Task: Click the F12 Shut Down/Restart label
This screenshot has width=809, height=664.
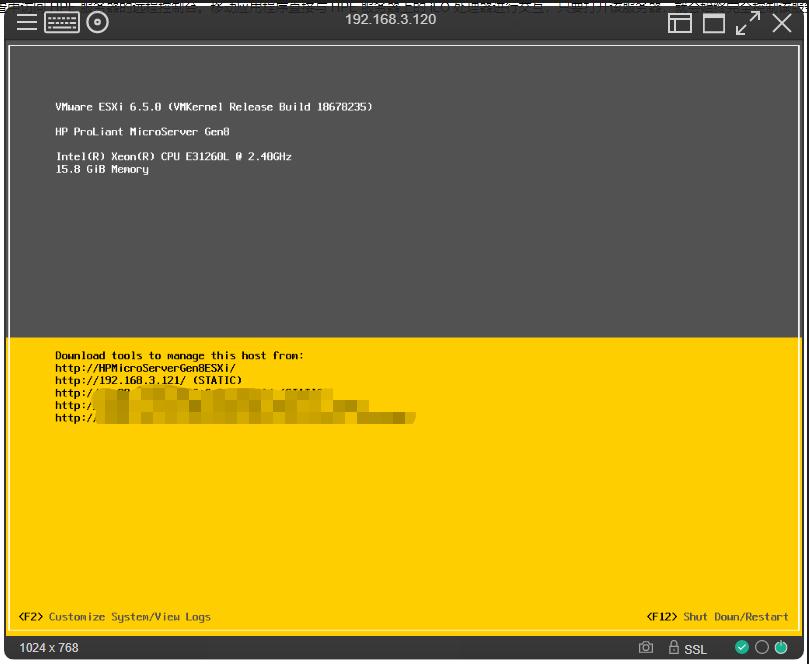Action: click(717, 617)
